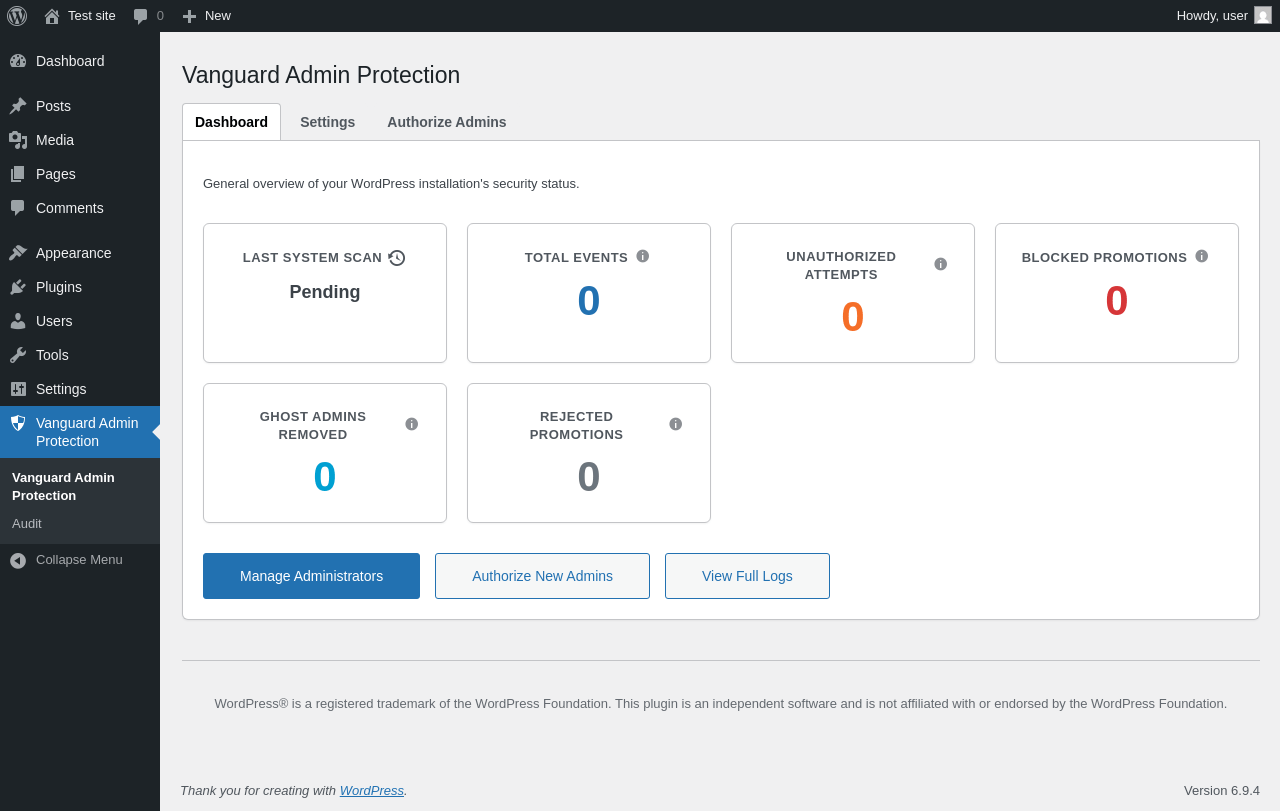
Task: Click the Manage Administrators button
Action: coord(311,576)
